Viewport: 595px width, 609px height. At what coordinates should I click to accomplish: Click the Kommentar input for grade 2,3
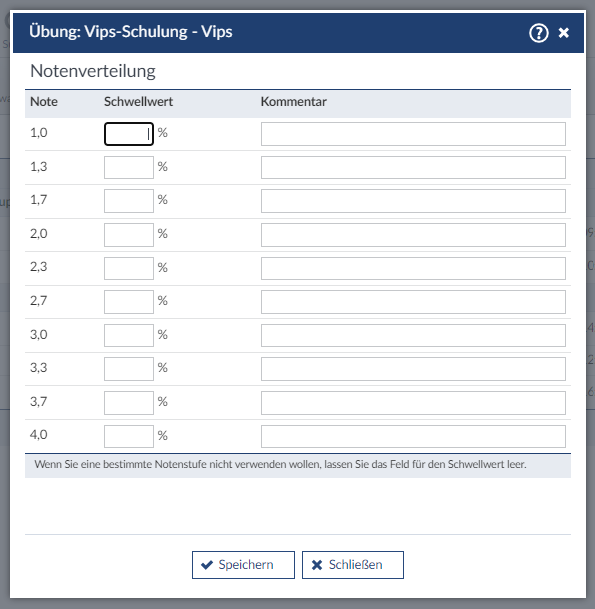pyautogui.click(x=413, y=268)
